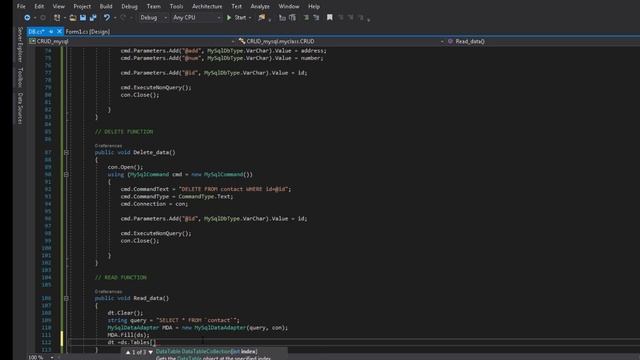Collapse the Read_data() method outline
The image size is (640, 360).
pyautogui.click(x=66, y=298)
